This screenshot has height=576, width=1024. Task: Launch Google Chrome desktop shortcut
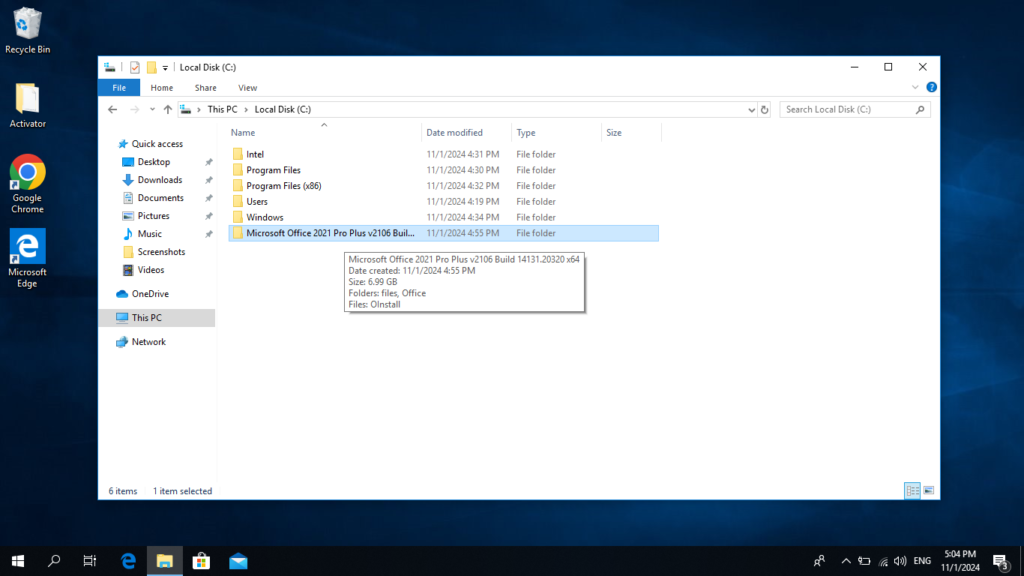(27, 184)
